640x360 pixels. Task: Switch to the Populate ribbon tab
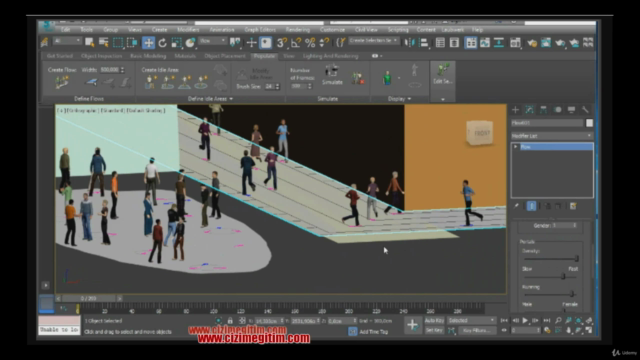(x=264, y=56)
